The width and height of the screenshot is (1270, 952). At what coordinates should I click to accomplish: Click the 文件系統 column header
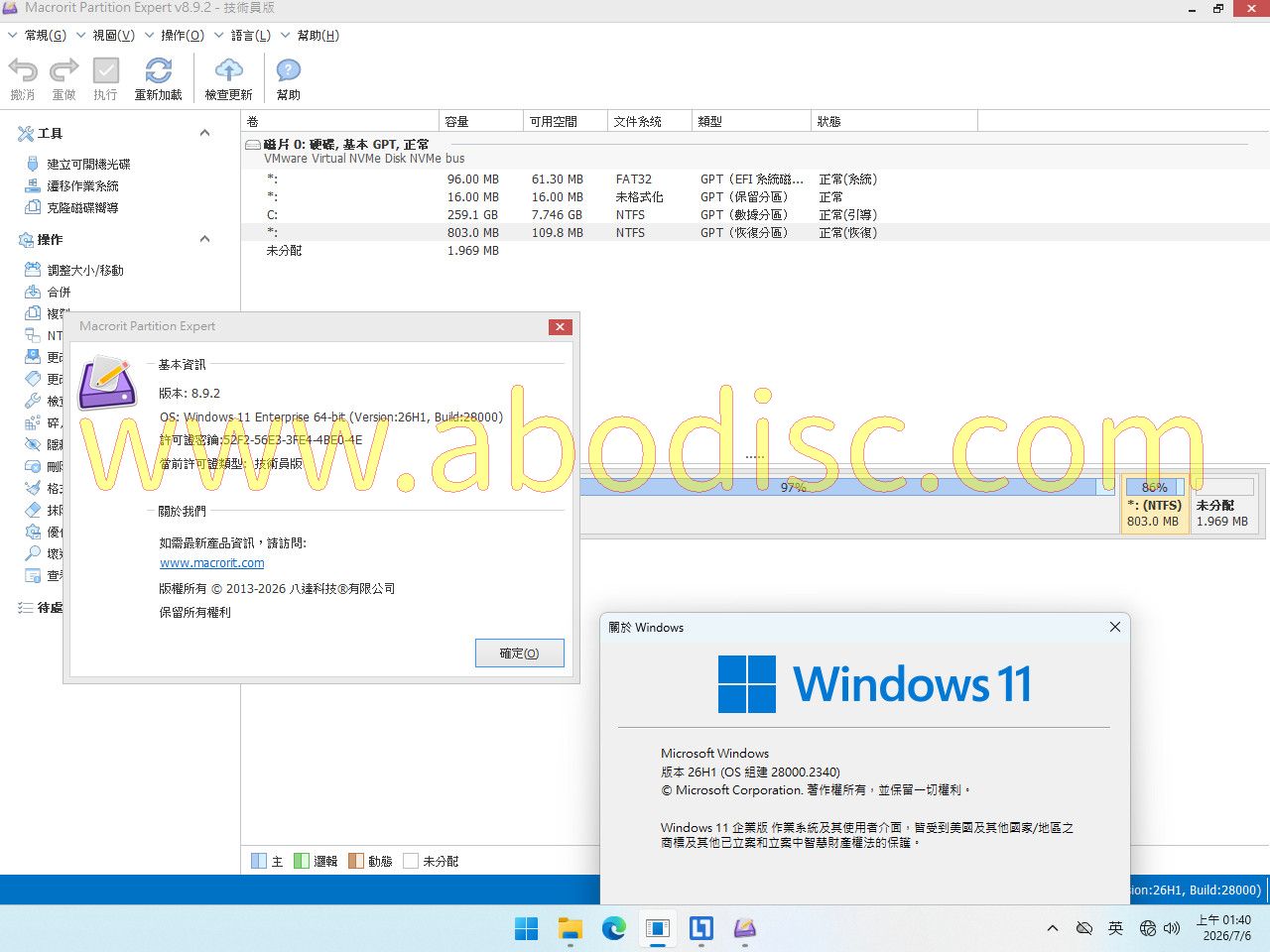[650, 121]
